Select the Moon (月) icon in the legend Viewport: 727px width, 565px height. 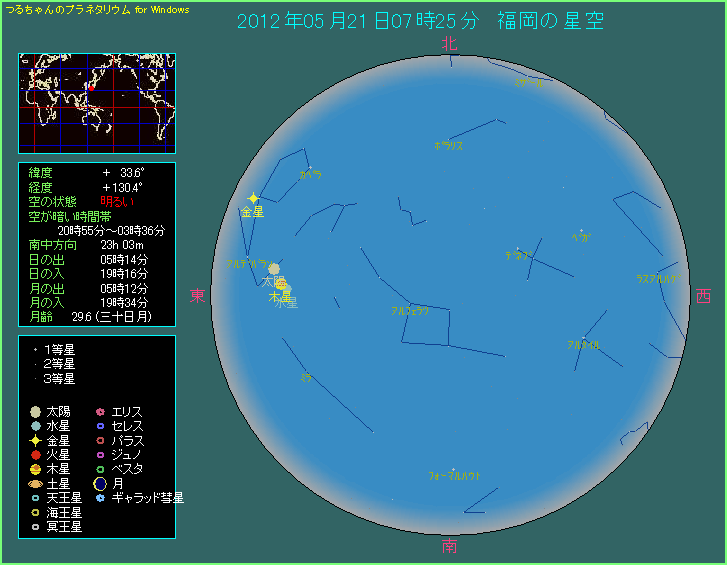[x=100, y=483]
